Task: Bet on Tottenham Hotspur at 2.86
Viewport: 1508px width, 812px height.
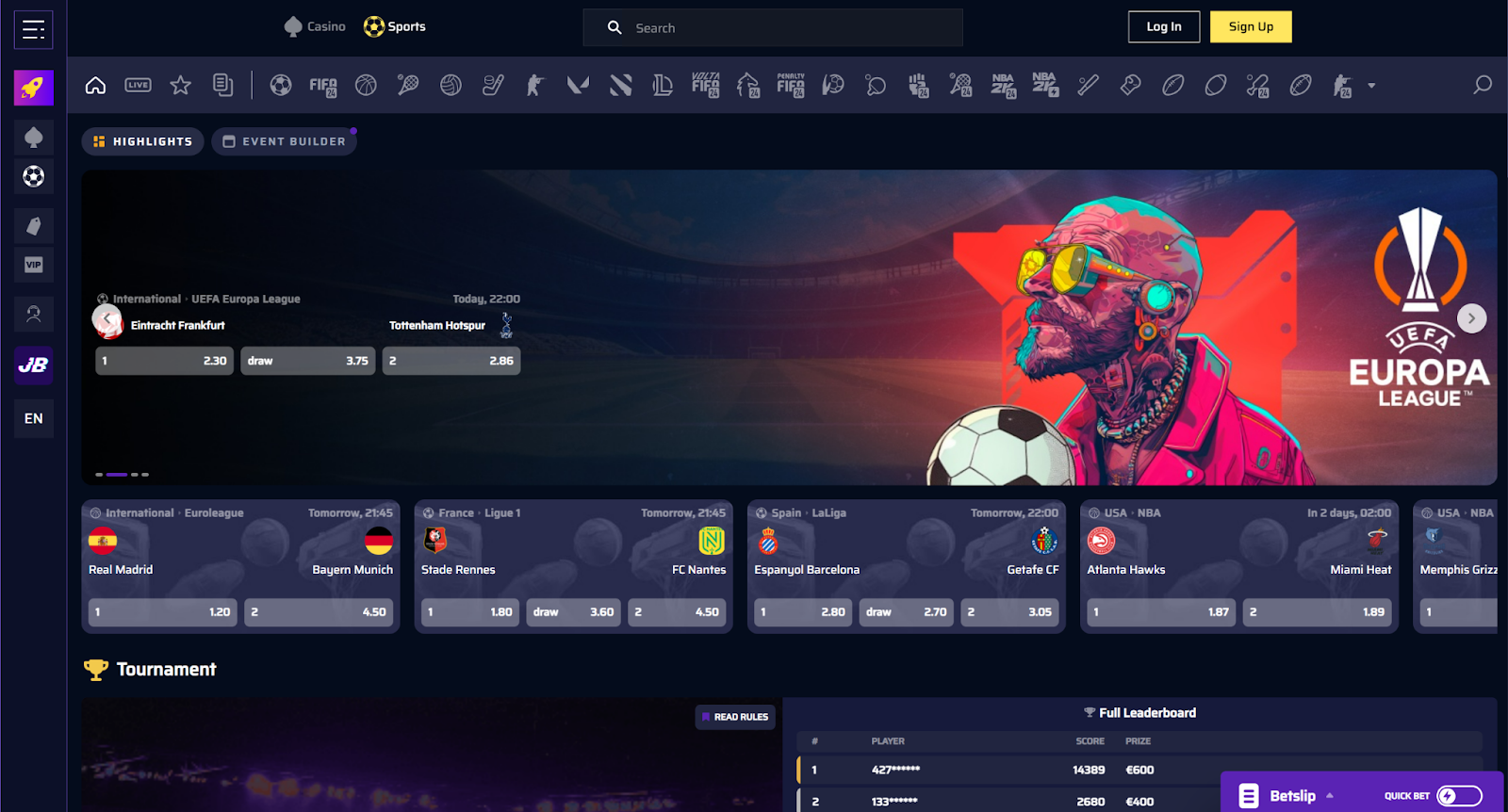Action: (451, 361)
